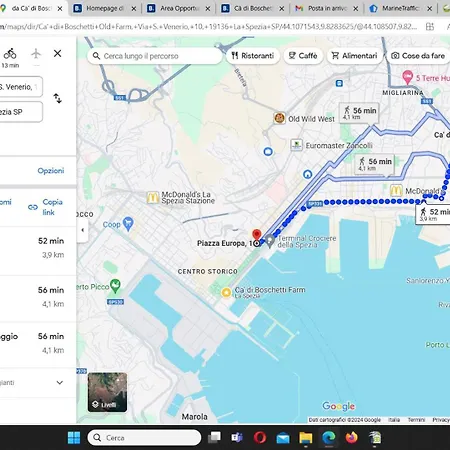Filter by Alimentari along the route
450x450 pixels.
[355, 56]
